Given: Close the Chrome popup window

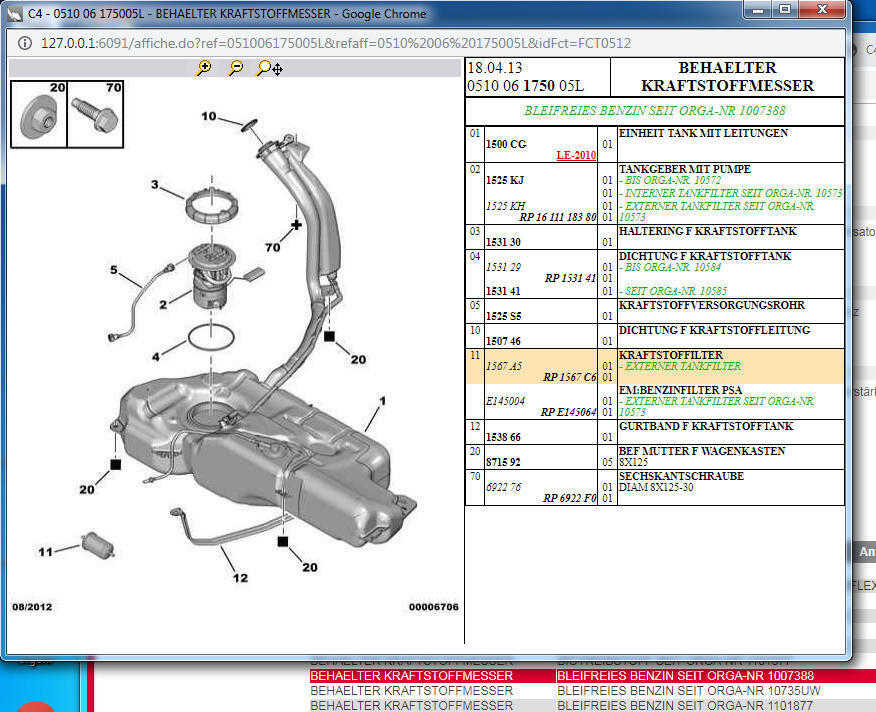Looking at the screenshot, I should (x=822, y=10).
